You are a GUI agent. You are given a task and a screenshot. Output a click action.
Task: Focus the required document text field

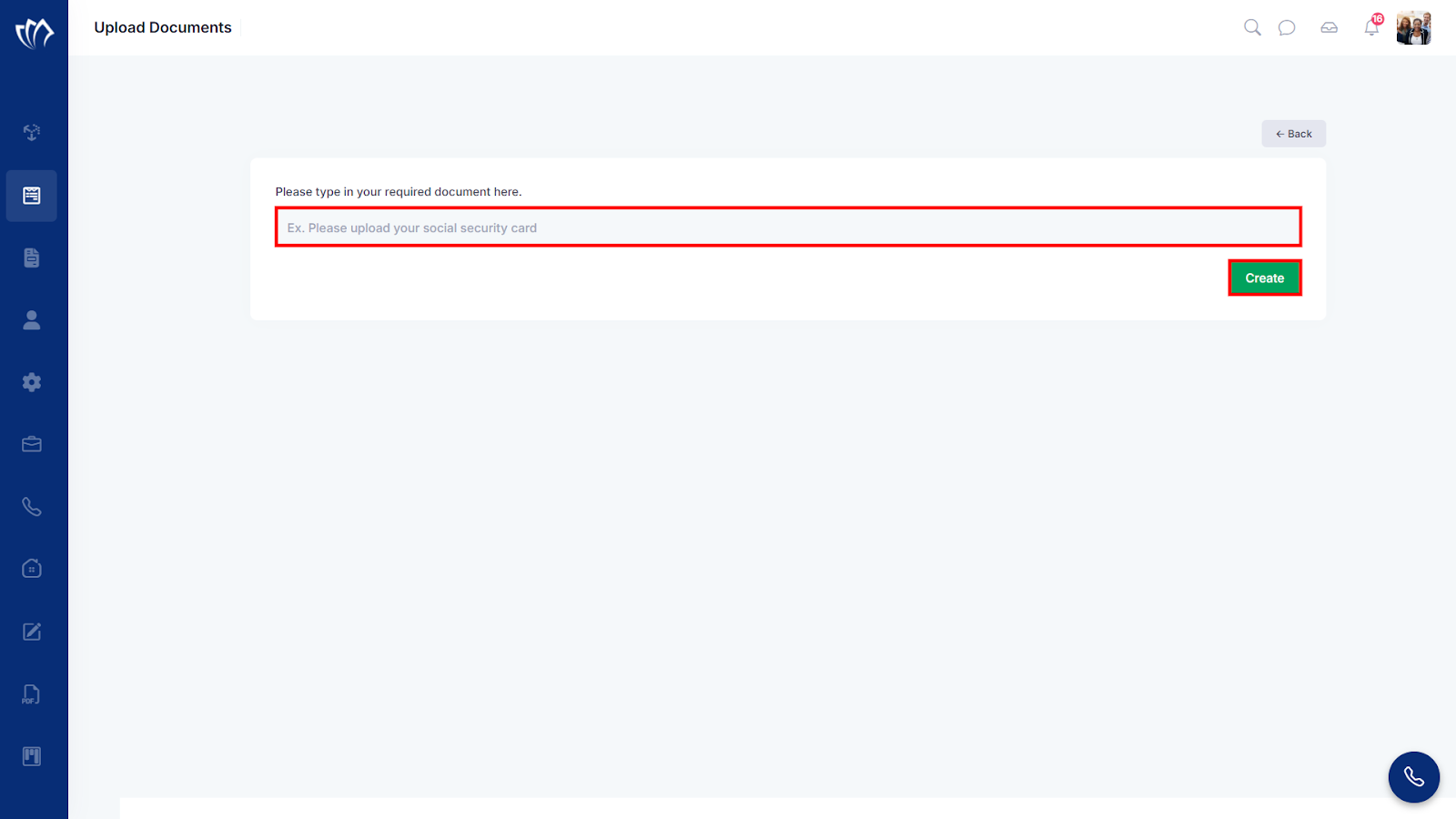(x=788, y=227)
